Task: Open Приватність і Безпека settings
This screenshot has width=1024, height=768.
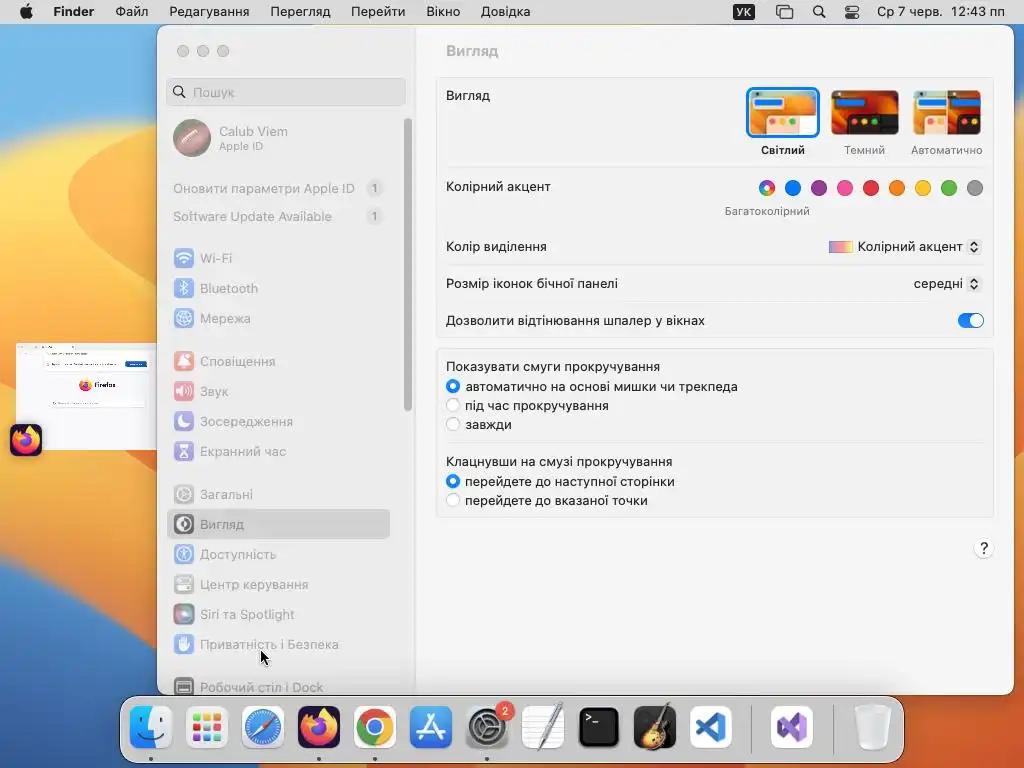Action: 279,645
